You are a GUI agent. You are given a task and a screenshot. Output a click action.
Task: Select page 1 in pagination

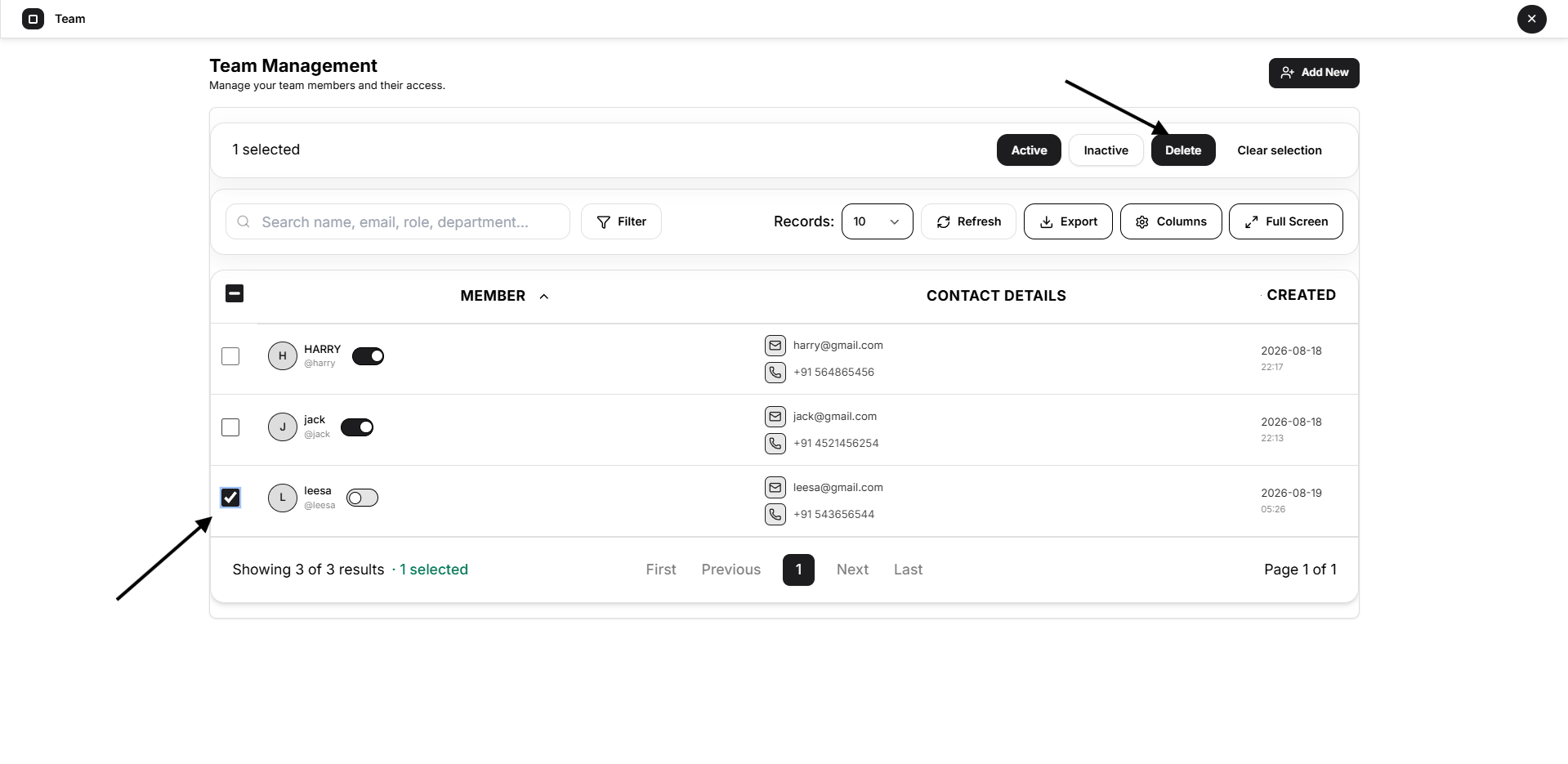tap(798, 570)
